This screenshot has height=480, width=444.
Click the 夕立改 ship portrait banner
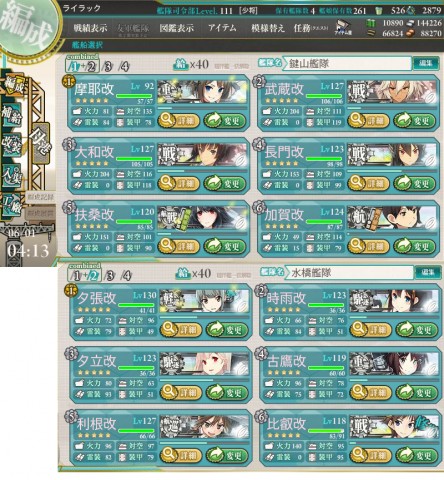point(204,365)
